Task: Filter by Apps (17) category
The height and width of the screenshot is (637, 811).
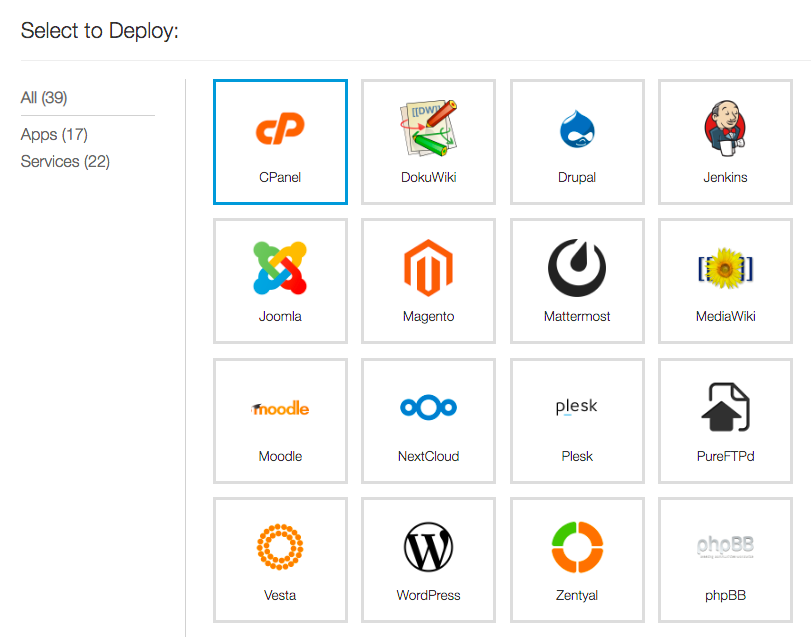Action: tap(54, 134)
